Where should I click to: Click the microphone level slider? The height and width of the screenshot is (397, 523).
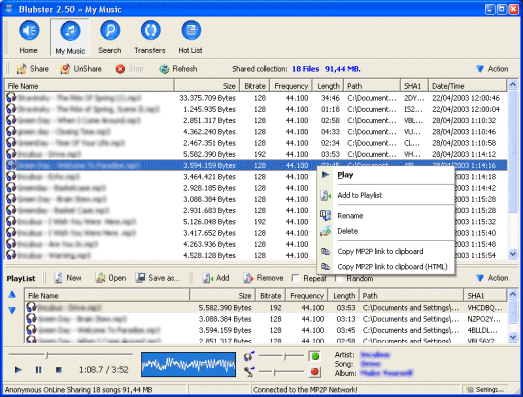pyautogui.click(x=281, y=372)
